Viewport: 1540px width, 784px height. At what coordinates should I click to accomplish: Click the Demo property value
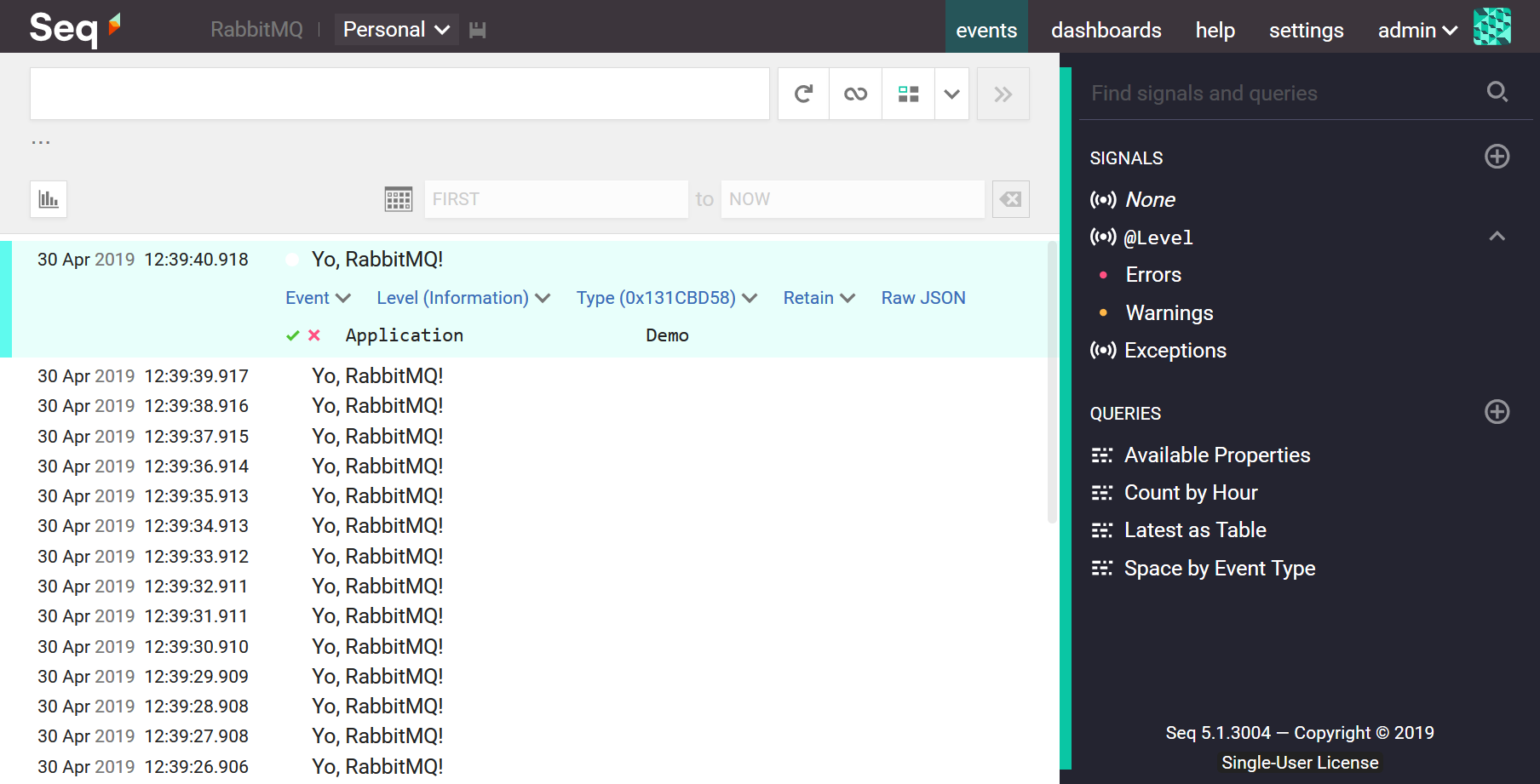click(667, 335)
